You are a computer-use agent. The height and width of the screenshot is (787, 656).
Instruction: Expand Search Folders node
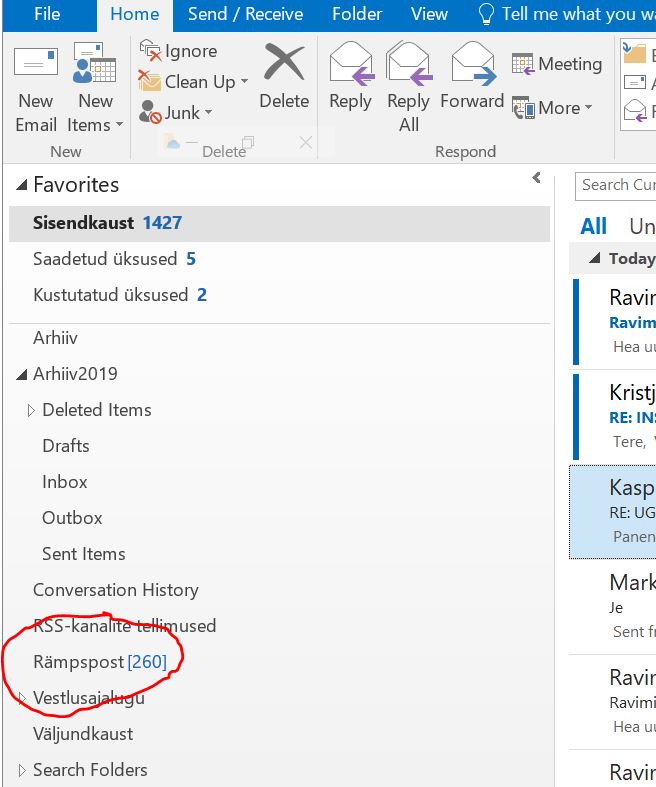point(22,770)
